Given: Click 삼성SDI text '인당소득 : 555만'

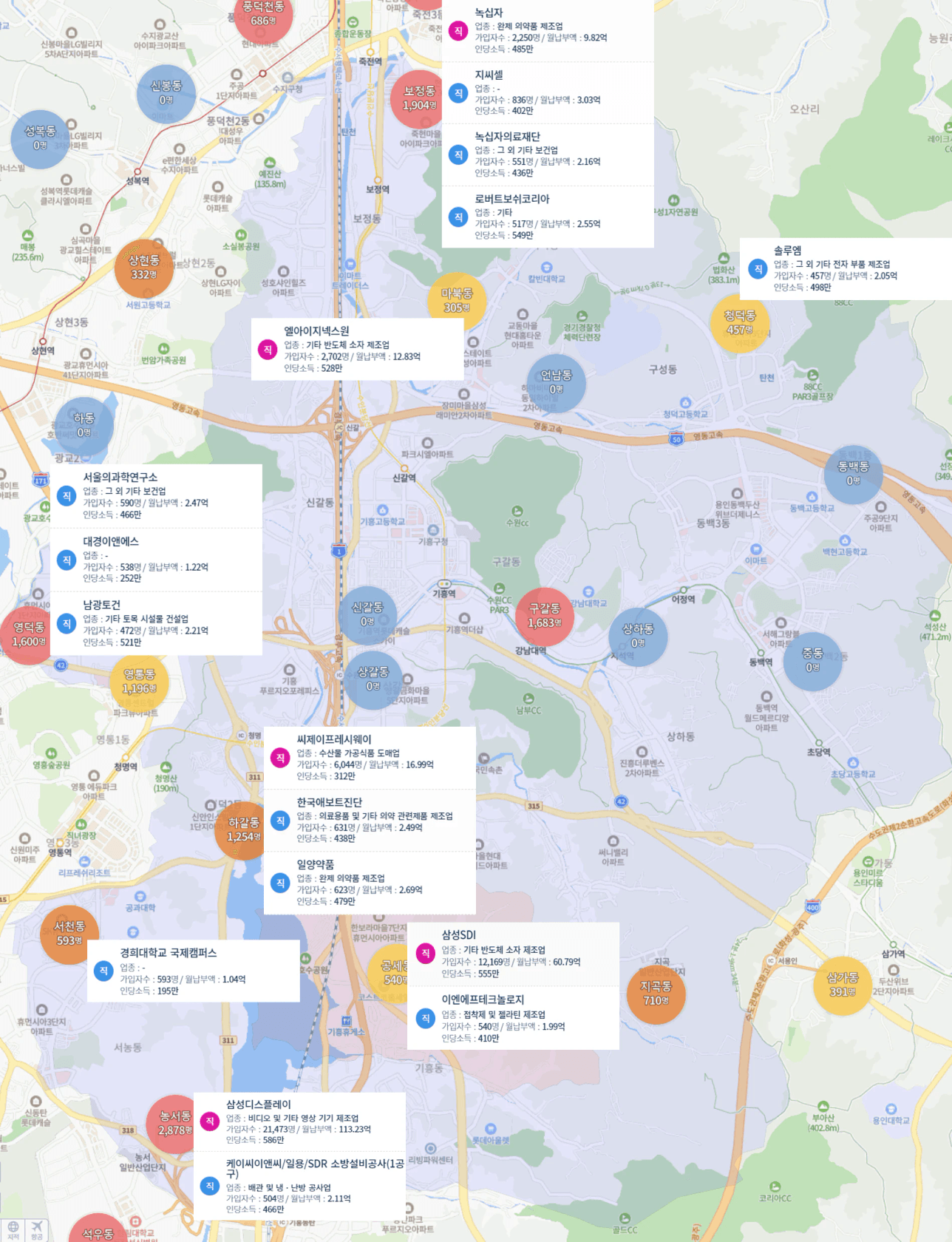Looking at the screenshot, I should coord(470,974).
